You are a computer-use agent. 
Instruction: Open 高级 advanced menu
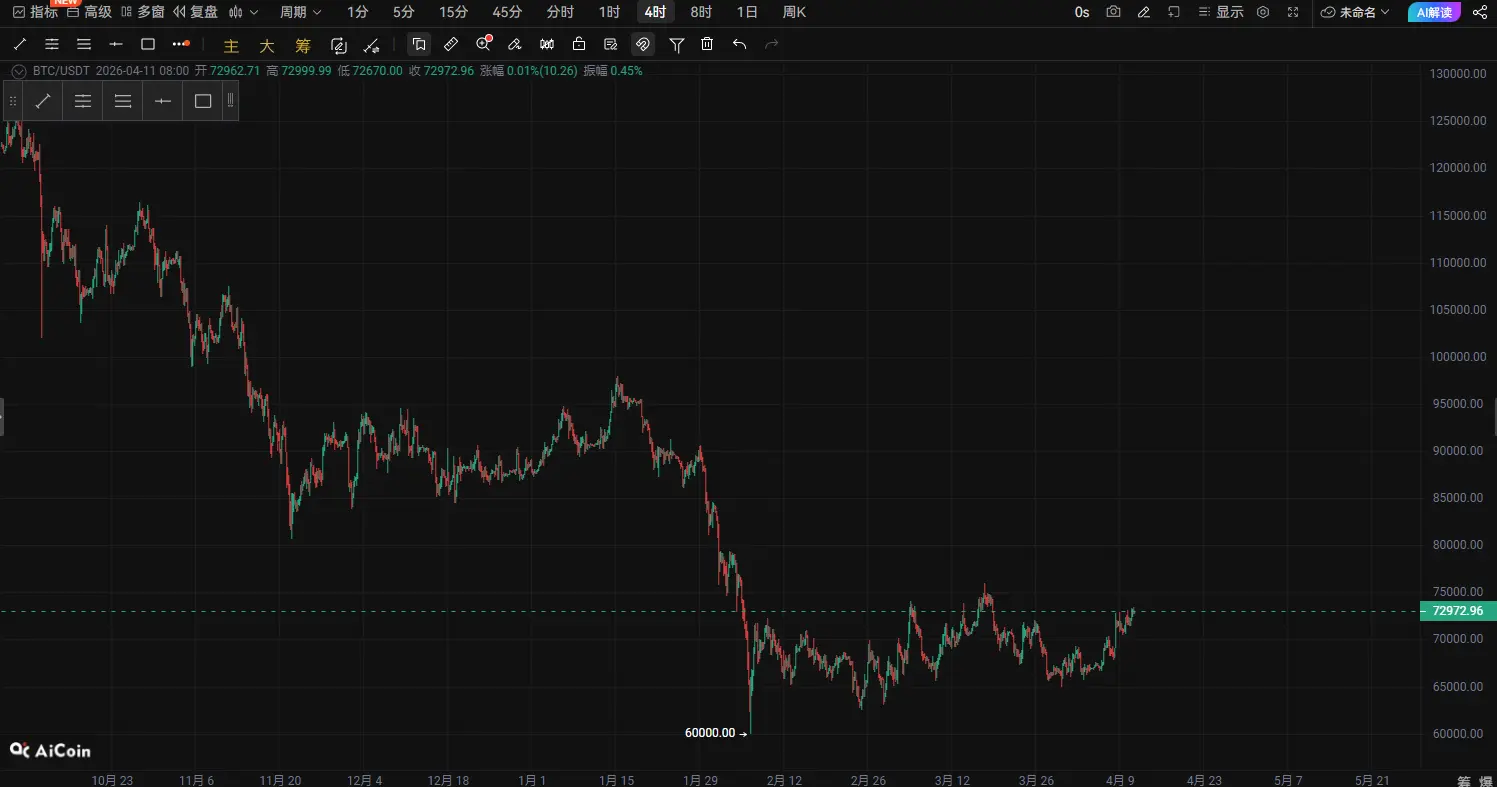pos(89,12)
